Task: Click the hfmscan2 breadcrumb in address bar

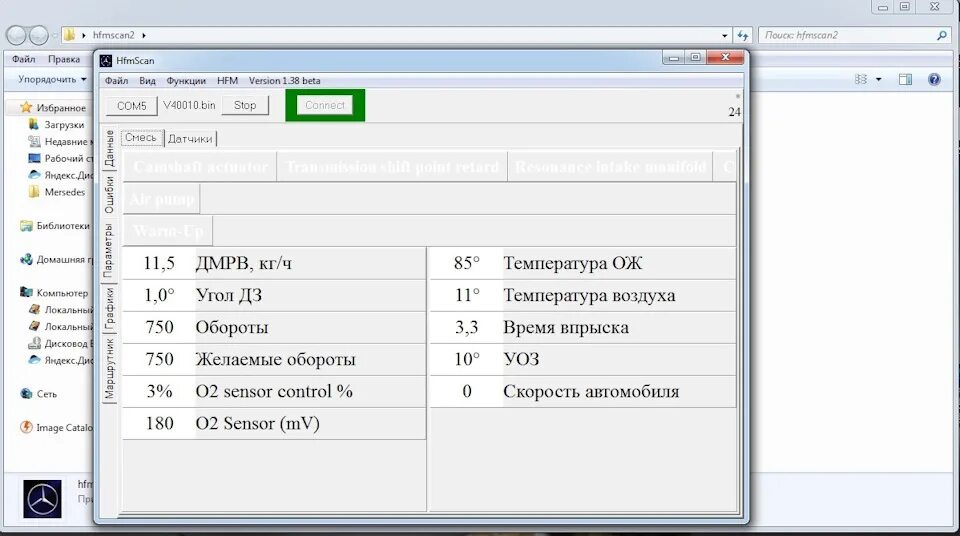Action: pyautogui.click(x=113, y=36)
